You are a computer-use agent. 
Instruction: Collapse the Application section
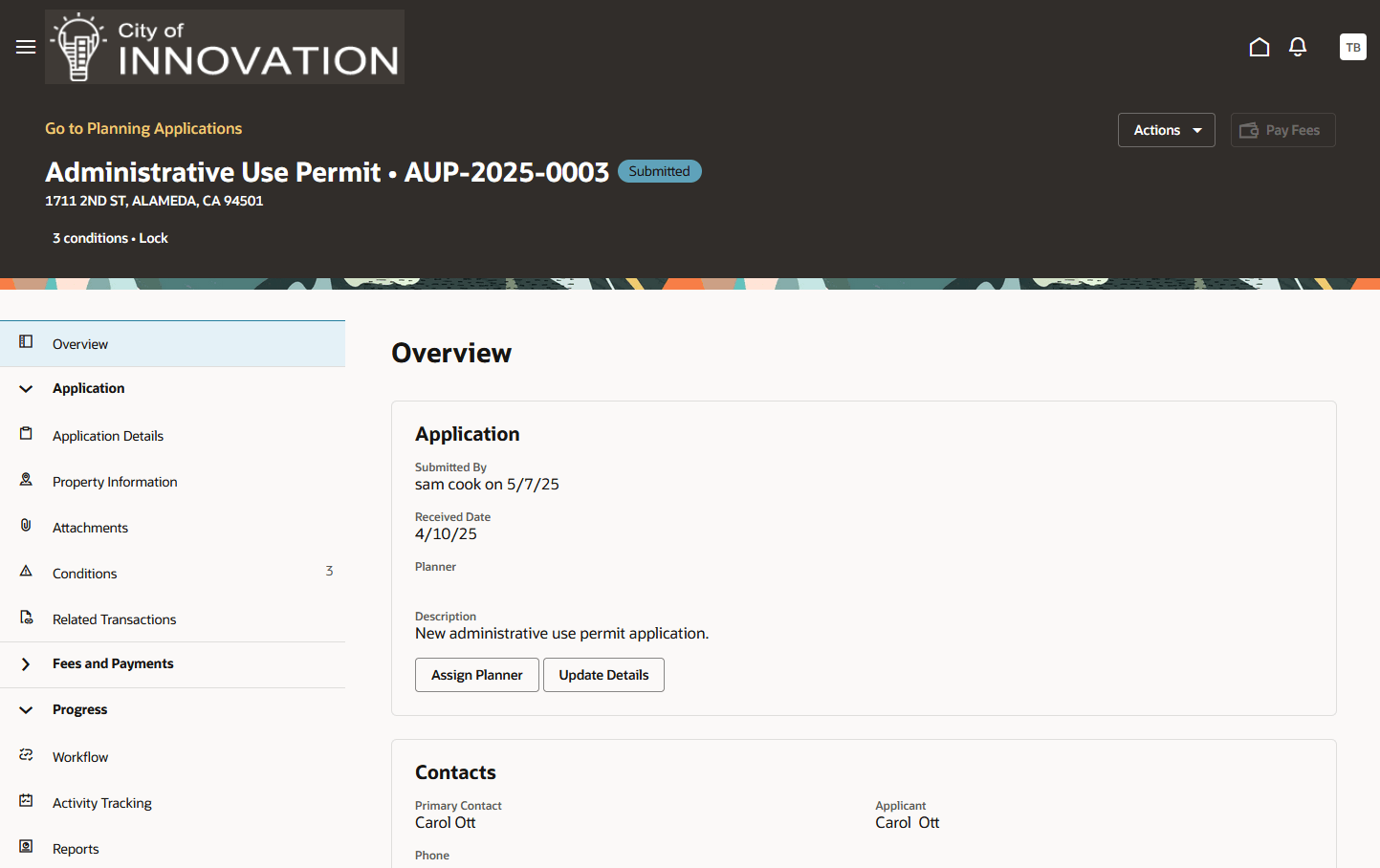(x=26, y=388)
